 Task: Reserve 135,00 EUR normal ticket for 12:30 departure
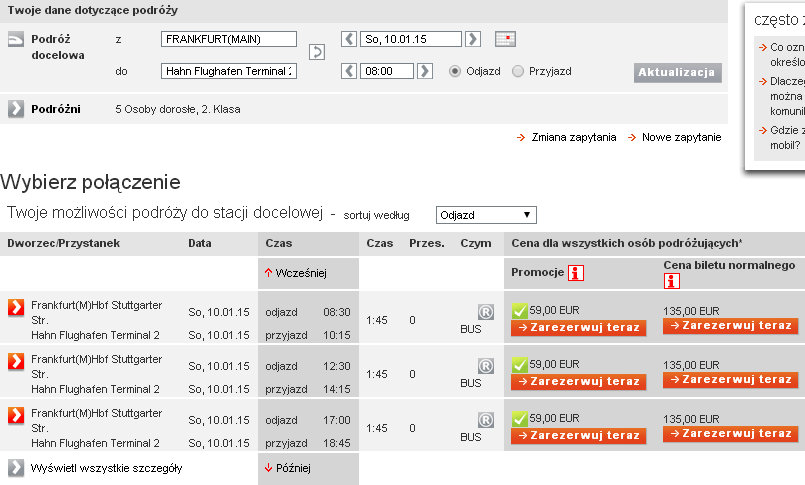pyautogui.click(x=731, y=379)
